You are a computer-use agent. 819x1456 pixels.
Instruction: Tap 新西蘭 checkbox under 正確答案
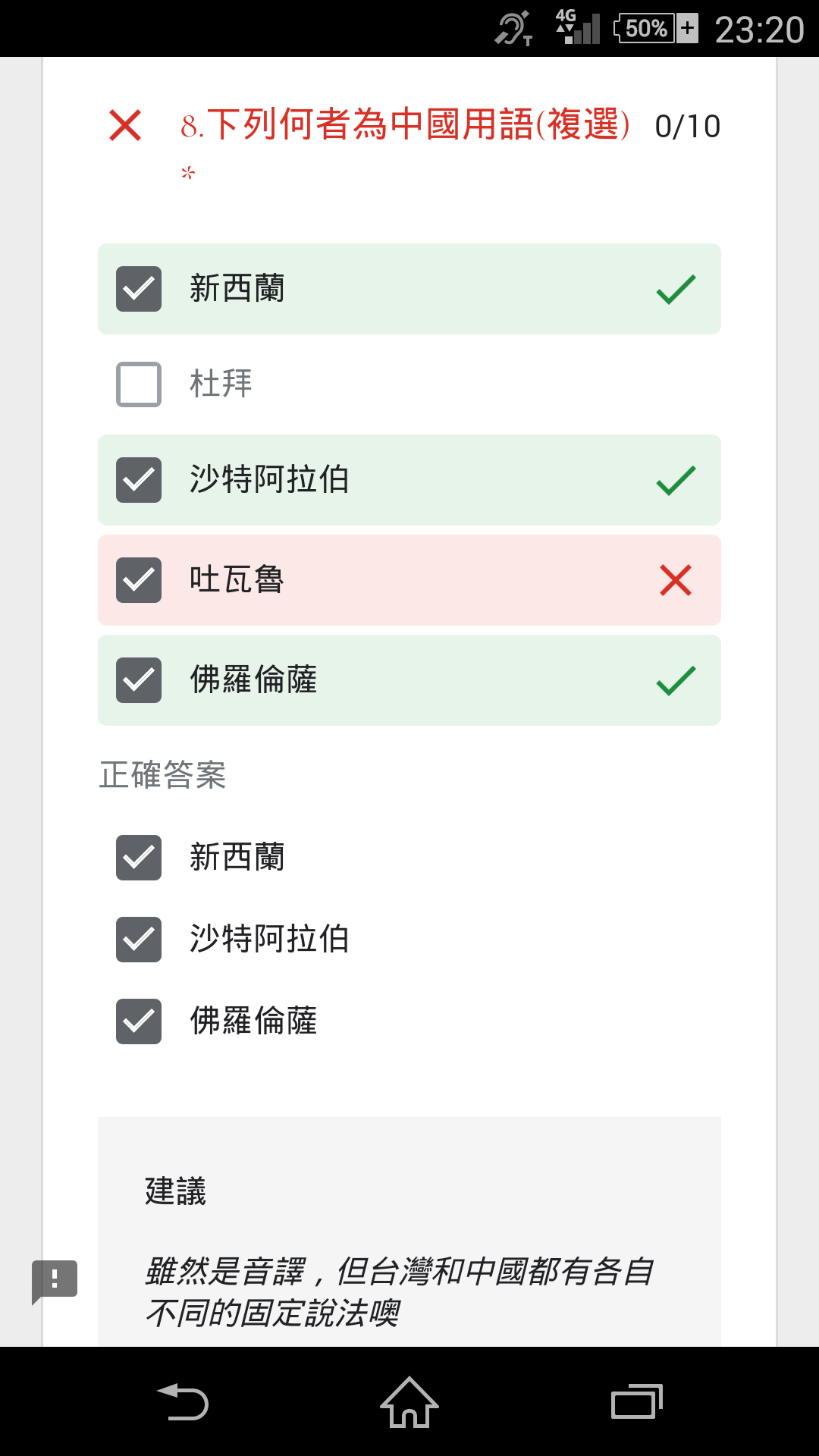(x=139, y=858)
